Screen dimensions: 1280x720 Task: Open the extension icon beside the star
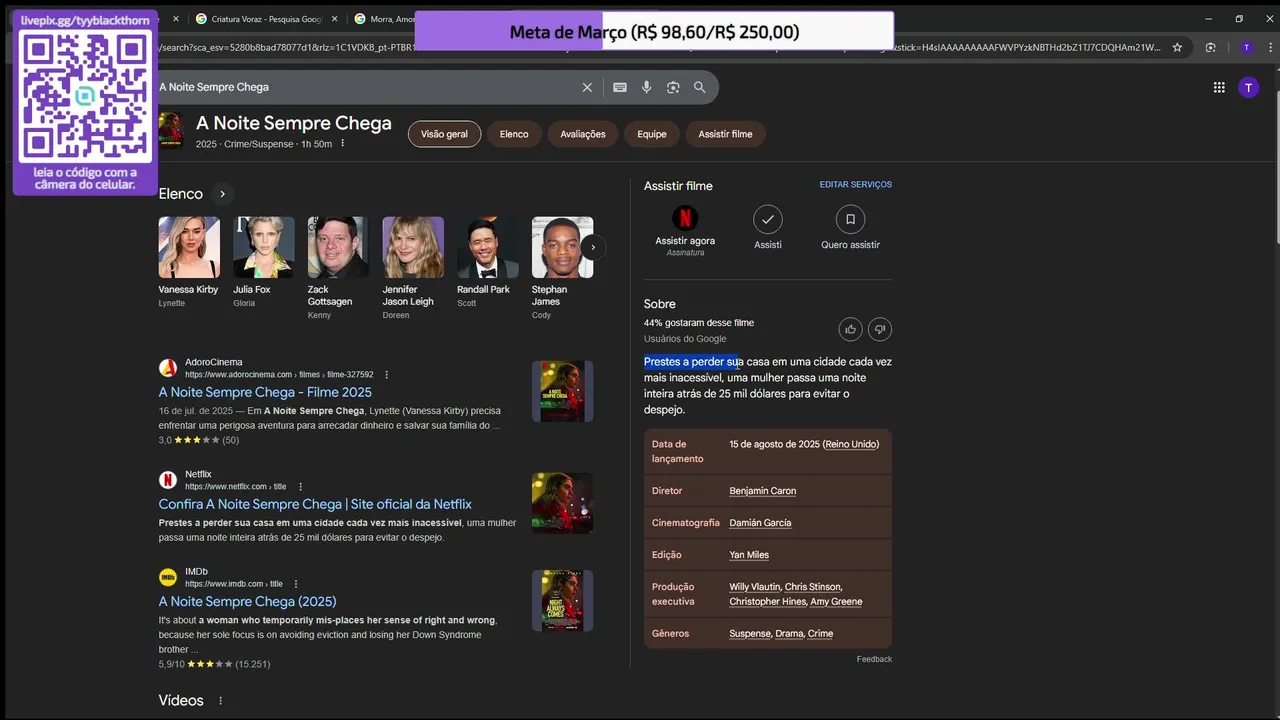tap(1211, 47)
